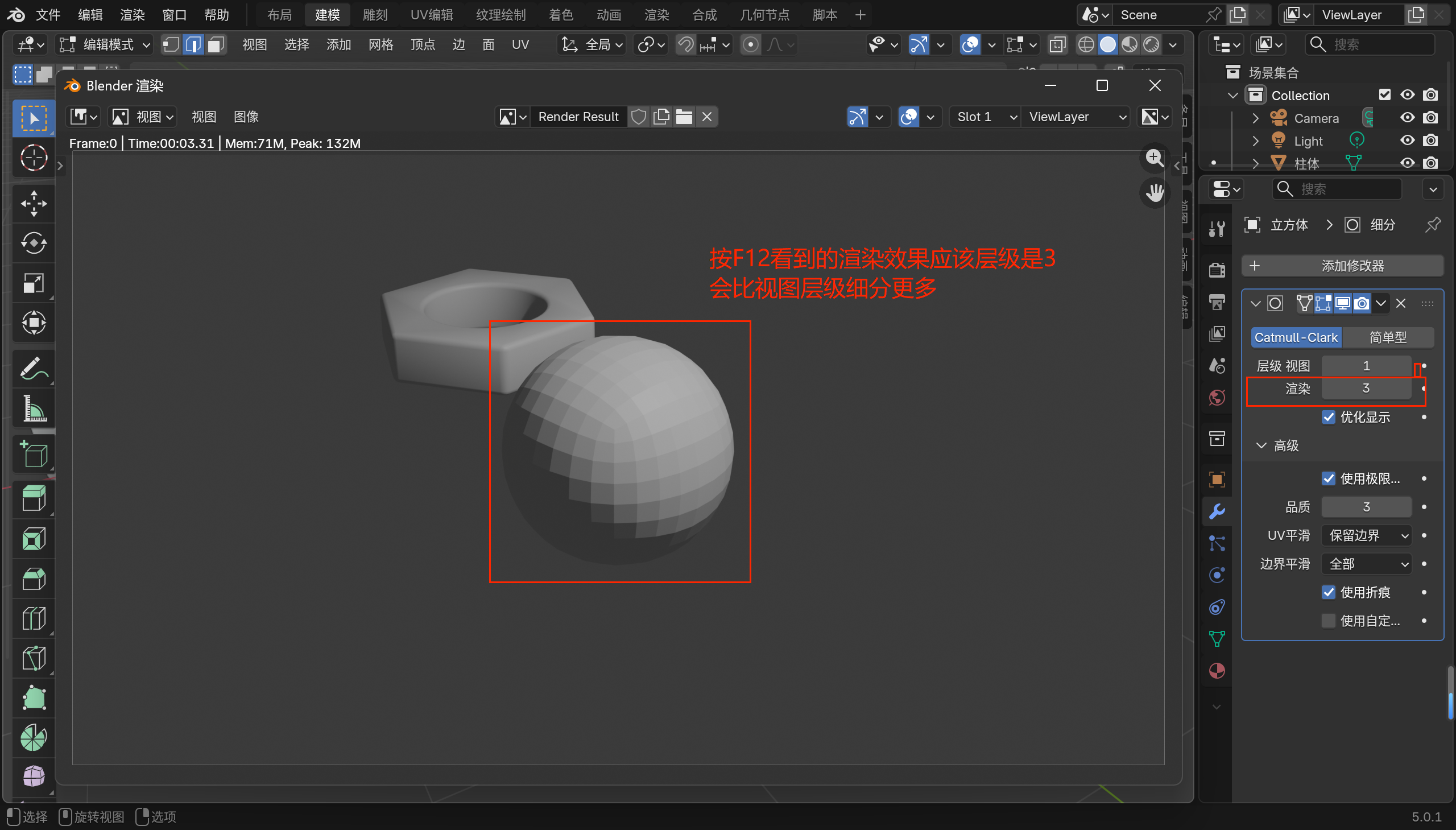Switch to the 雕刻 workspace tab
This screenshot has width=1456, height=830.
pyautogui.click(x=374, y=15)
